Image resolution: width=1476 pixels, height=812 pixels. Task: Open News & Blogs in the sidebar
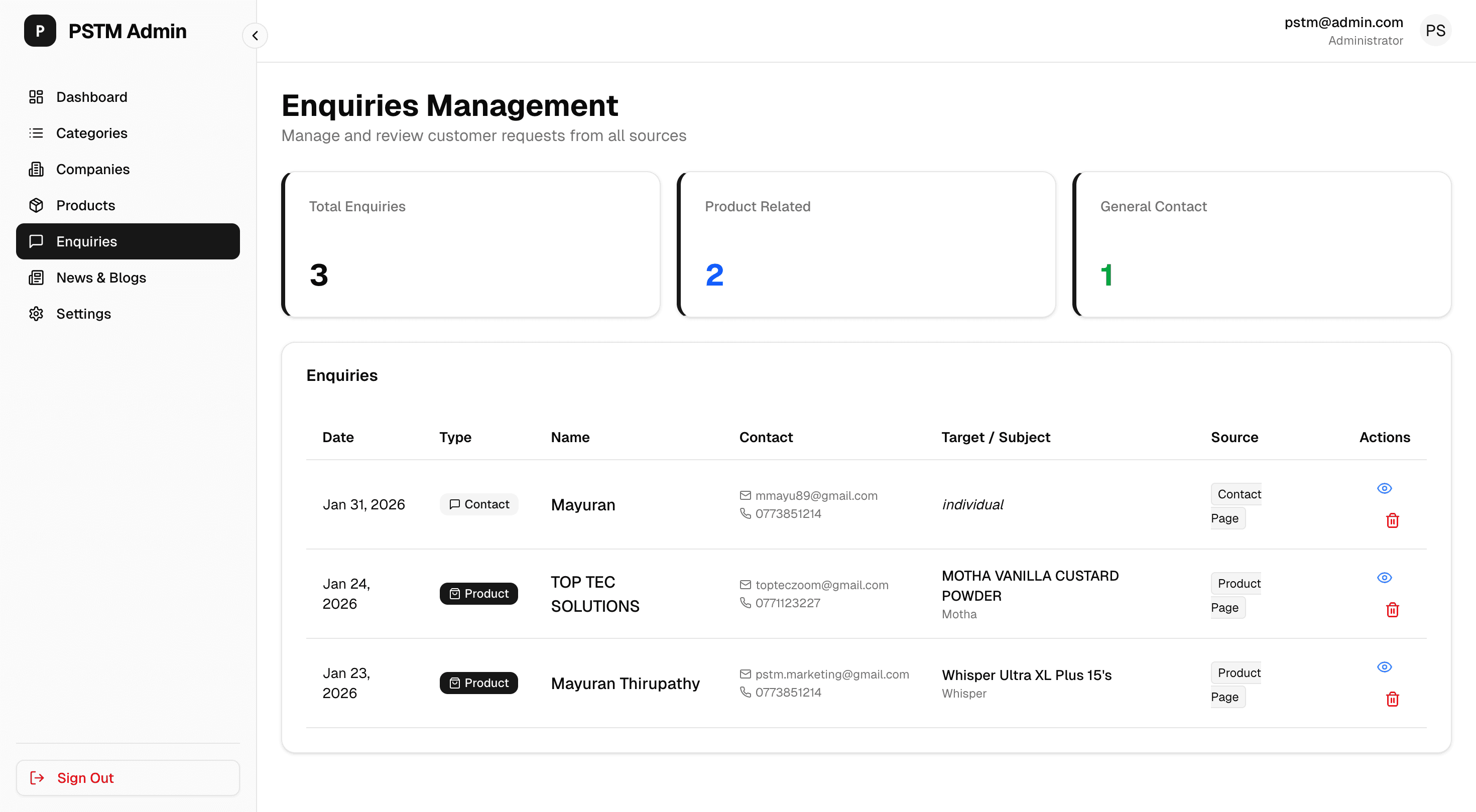[x=128, y=277]
